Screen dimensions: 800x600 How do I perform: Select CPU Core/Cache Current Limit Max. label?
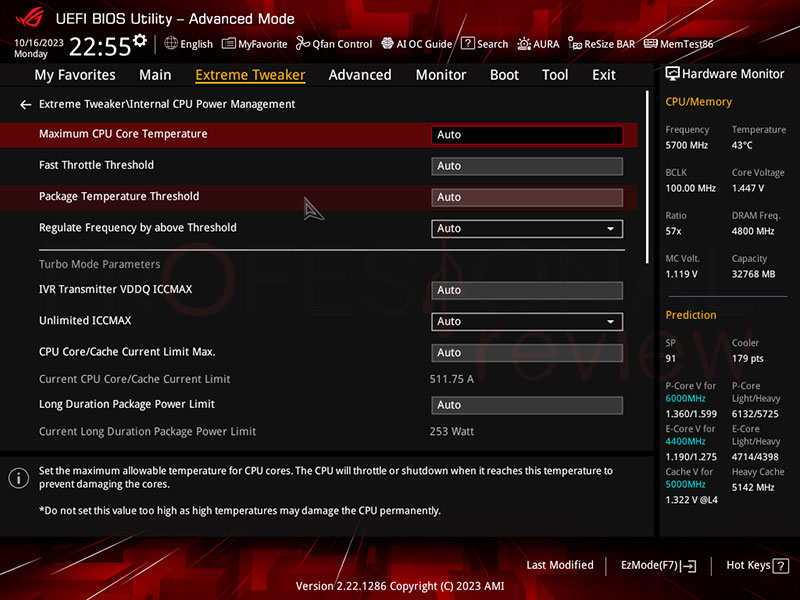(127, 352)
